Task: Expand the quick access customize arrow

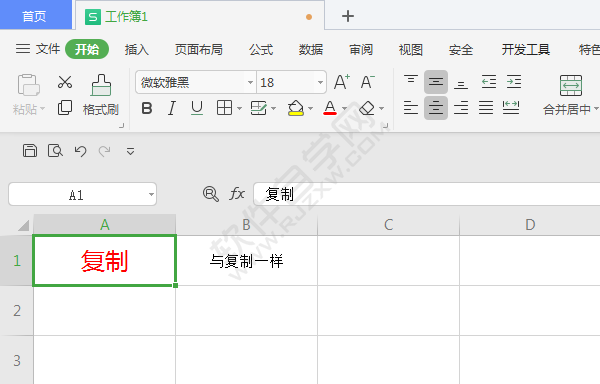Action: pos(130,151)
